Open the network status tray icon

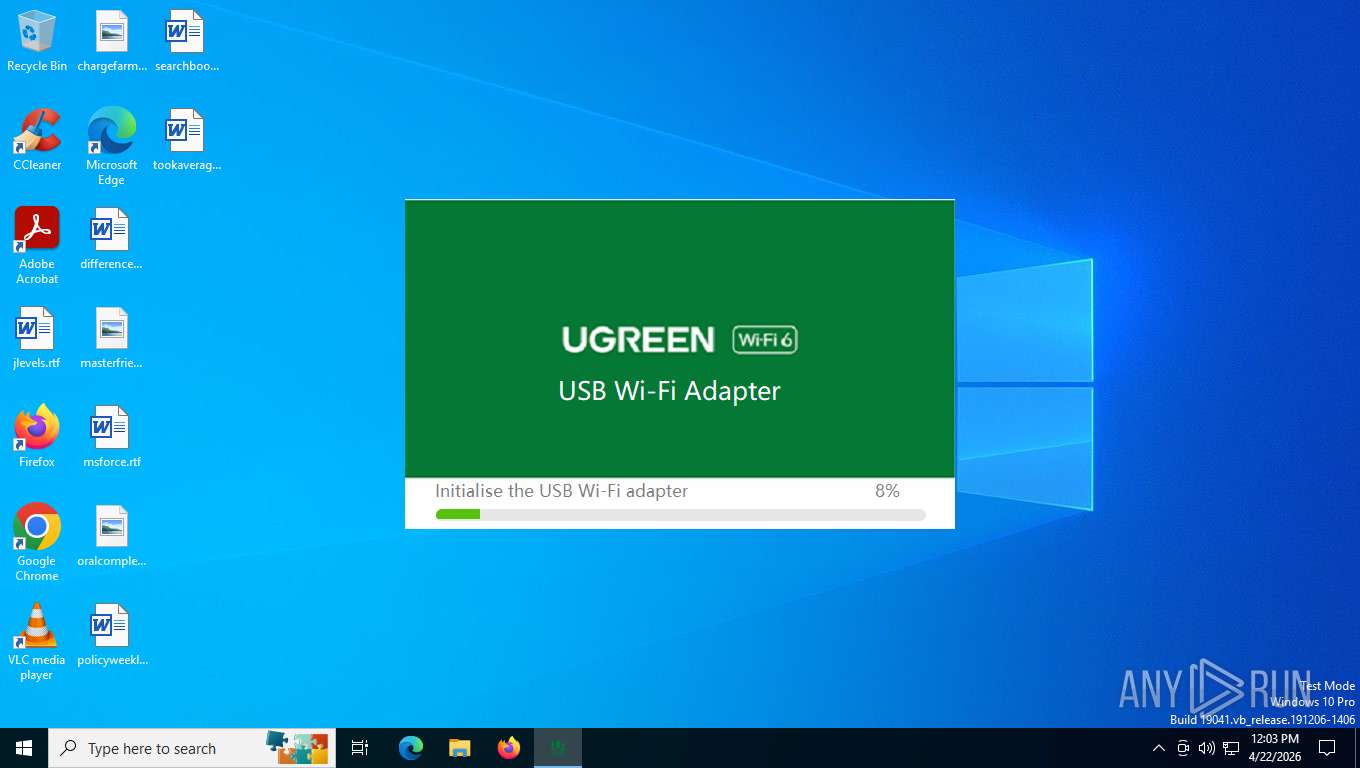click(1231, 748)
